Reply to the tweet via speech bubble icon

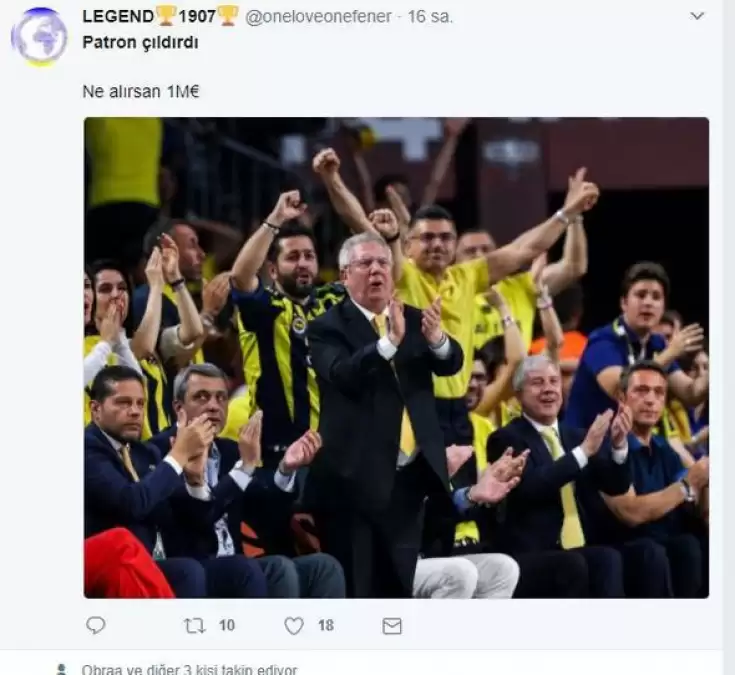[x=96, y=625]
